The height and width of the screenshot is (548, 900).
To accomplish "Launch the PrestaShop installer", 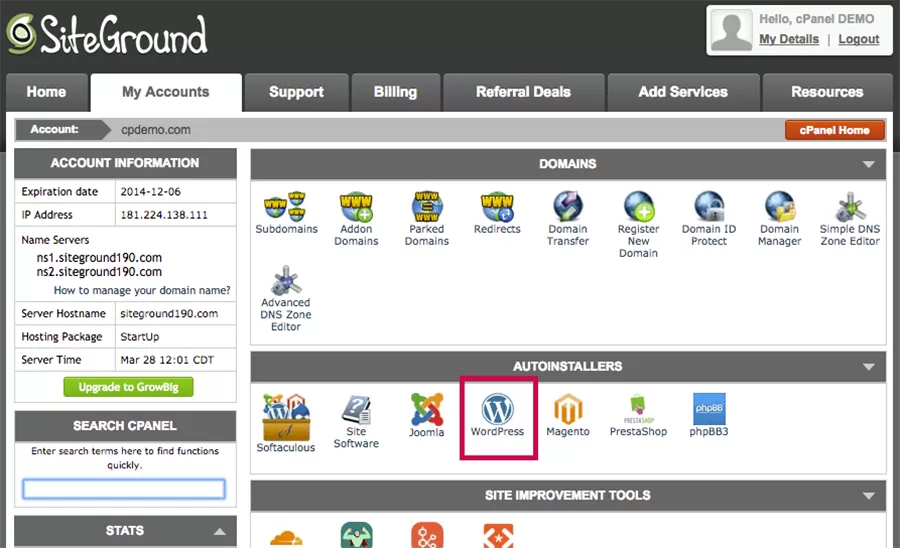I will tap(638, 415).
